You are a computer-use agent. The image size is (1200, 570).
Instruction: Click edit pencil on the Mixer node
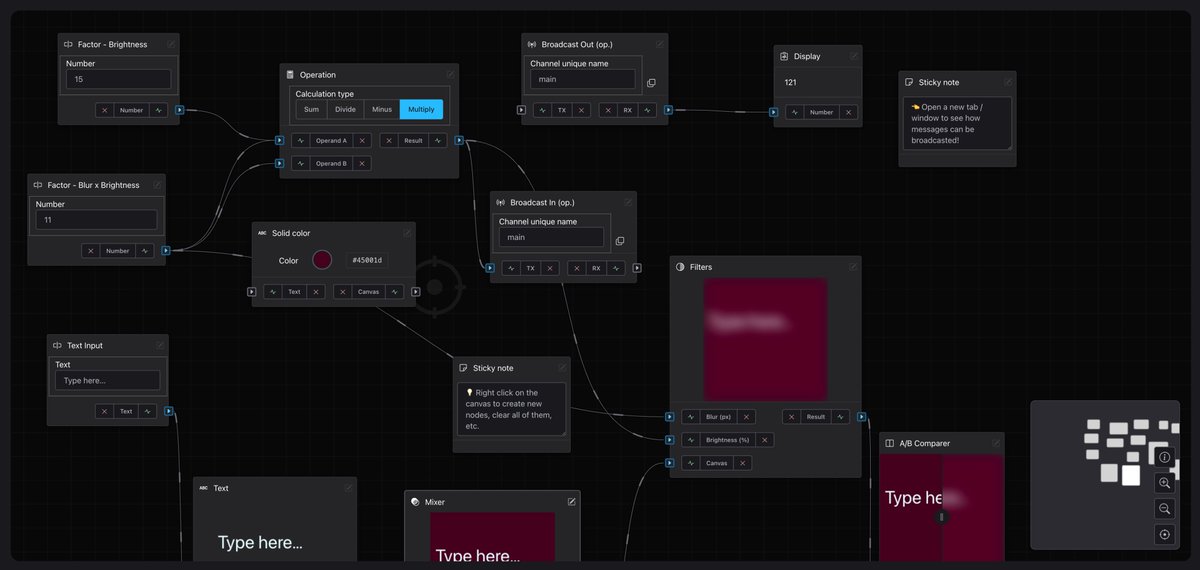click(572, 502)
